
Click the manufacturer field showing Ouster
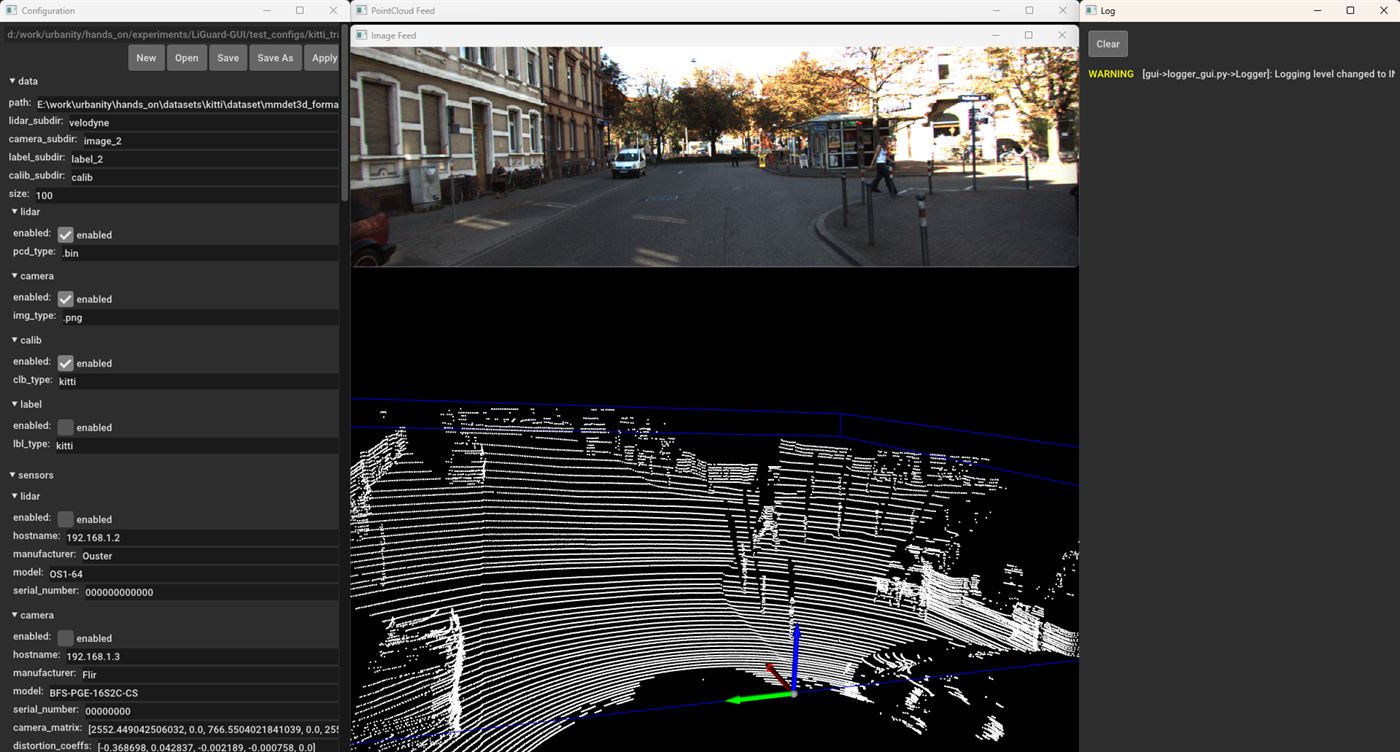tap(208, 556)
